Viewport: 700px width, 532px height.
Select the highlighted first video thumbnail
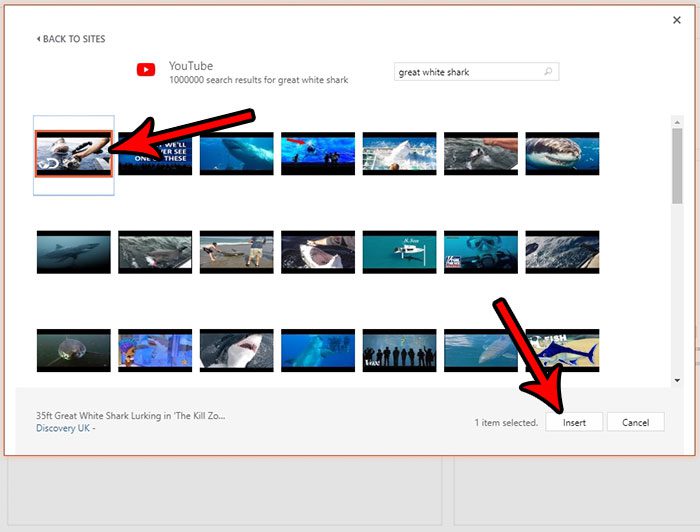73,153
